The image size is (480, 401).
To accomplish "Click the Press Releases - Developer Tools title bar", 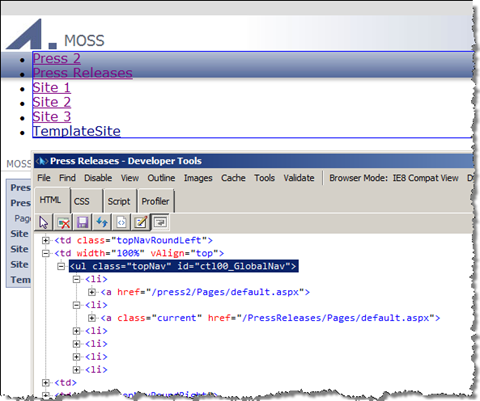I will 253,161.
